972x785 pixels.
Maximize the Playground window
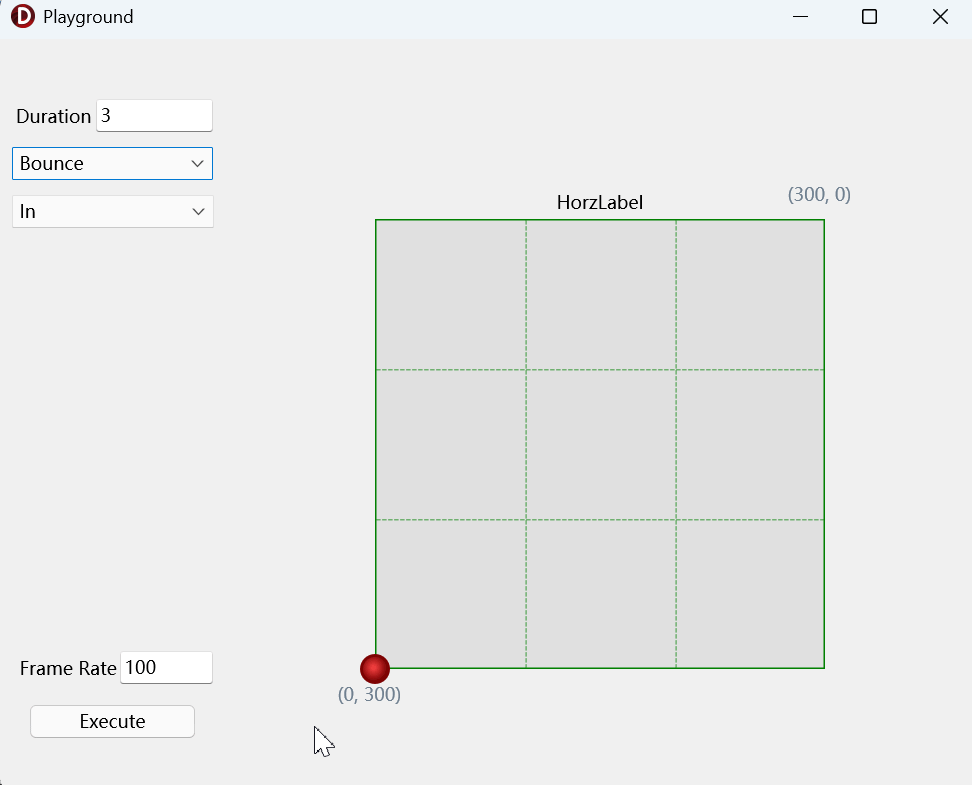(x=869, y=17)
